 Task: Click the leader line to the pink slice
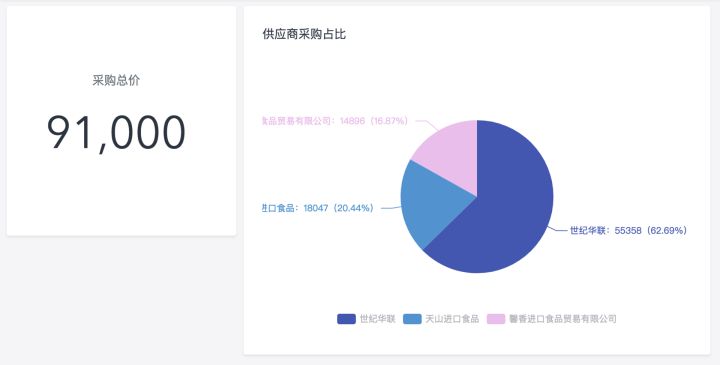coord(428,124)
